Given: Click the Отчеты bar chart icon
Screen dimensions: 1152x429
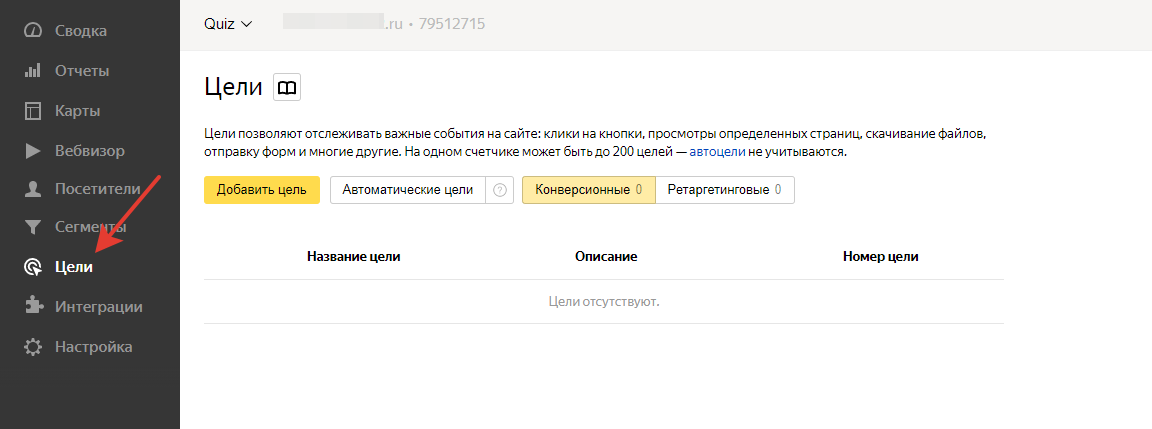Looking at the screenshot, I should 33,71.
